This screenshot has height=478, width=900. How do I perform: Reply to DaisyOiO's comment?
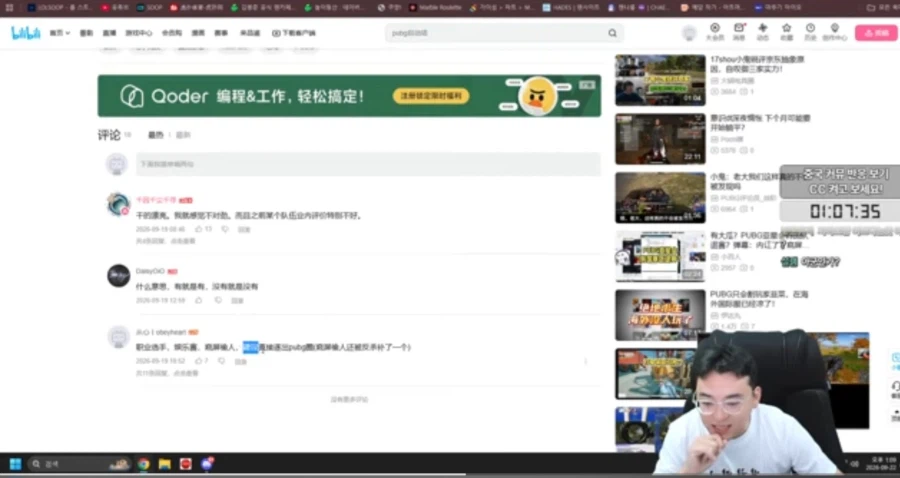point(237,300)
